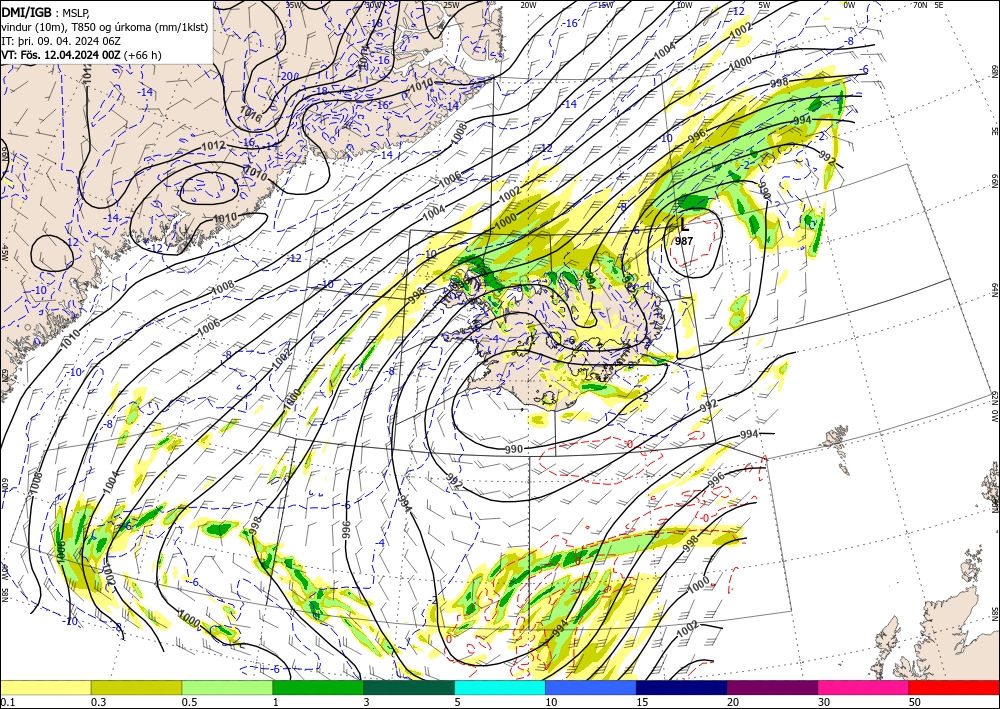Image resolution: width=1000 pixels, height=709 pixels.
Task: Click the '(+66 h)' forecast offset text
Action: (142, 55)
